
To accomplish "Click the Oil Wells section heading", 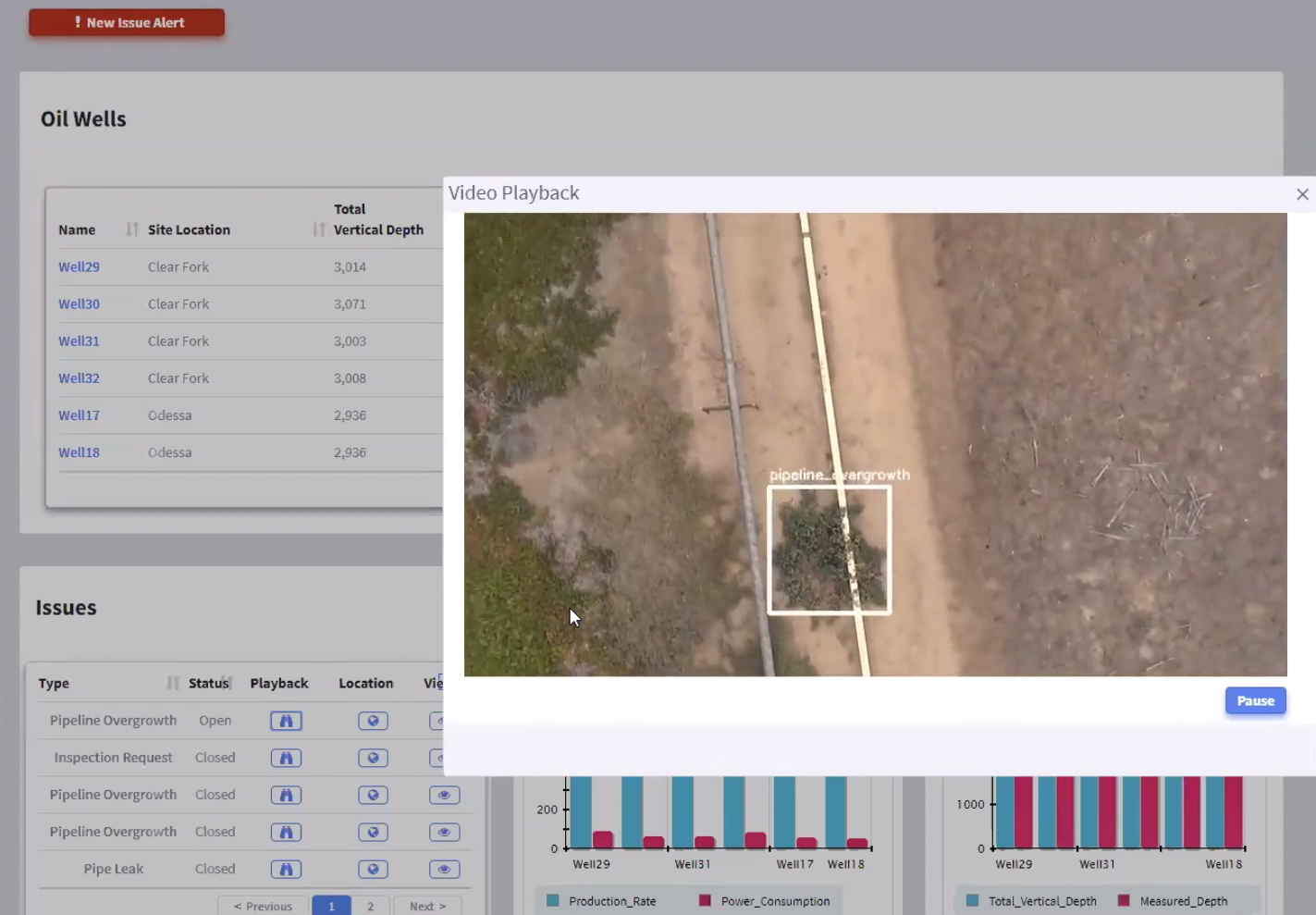I will click(83, 118).
